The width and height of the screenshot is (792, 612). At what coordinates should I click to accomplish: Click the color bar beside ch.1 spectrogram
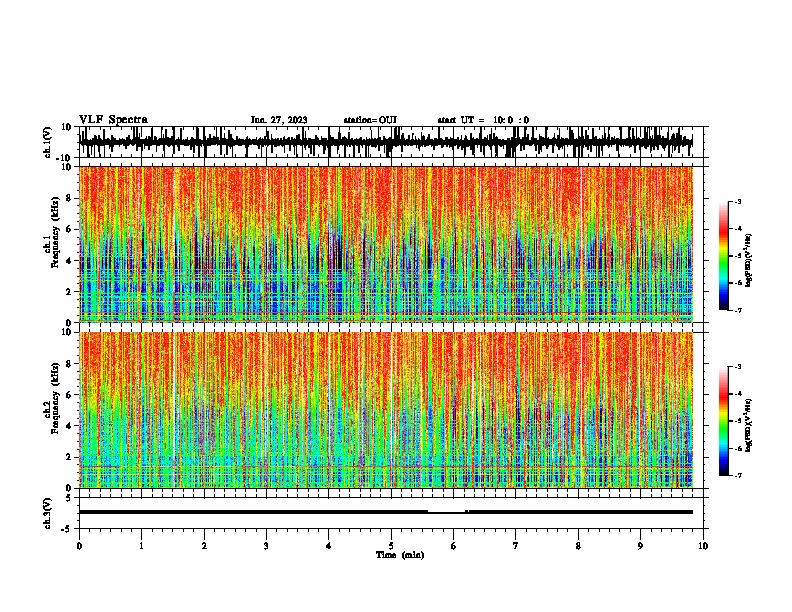pos(723,256)
